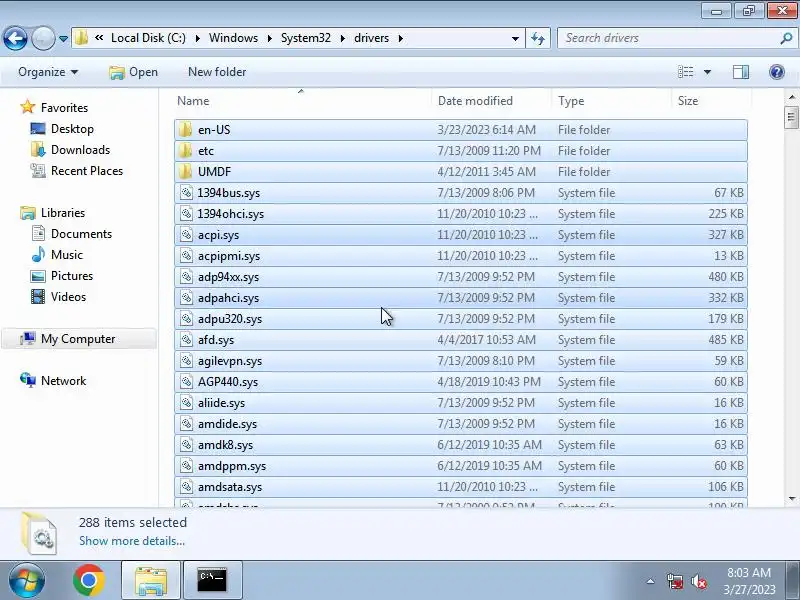Click the amdide.sys file name
Viewport: 800px width, 600px height.
[227, 424]
